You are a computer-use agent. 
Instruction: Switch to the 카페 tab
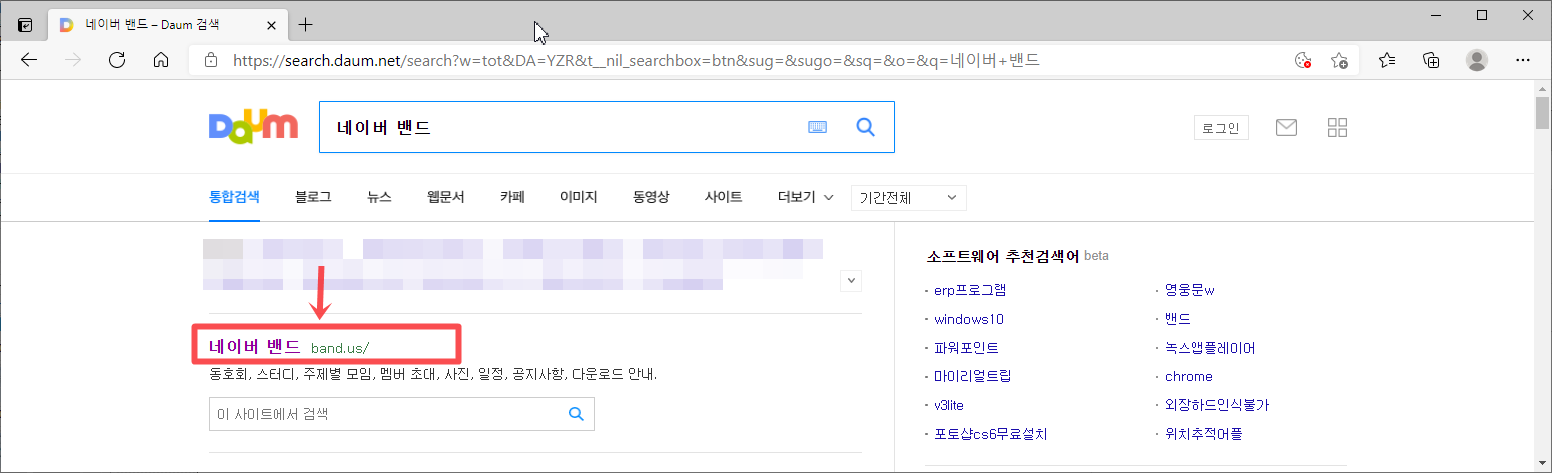pos(512,197)
